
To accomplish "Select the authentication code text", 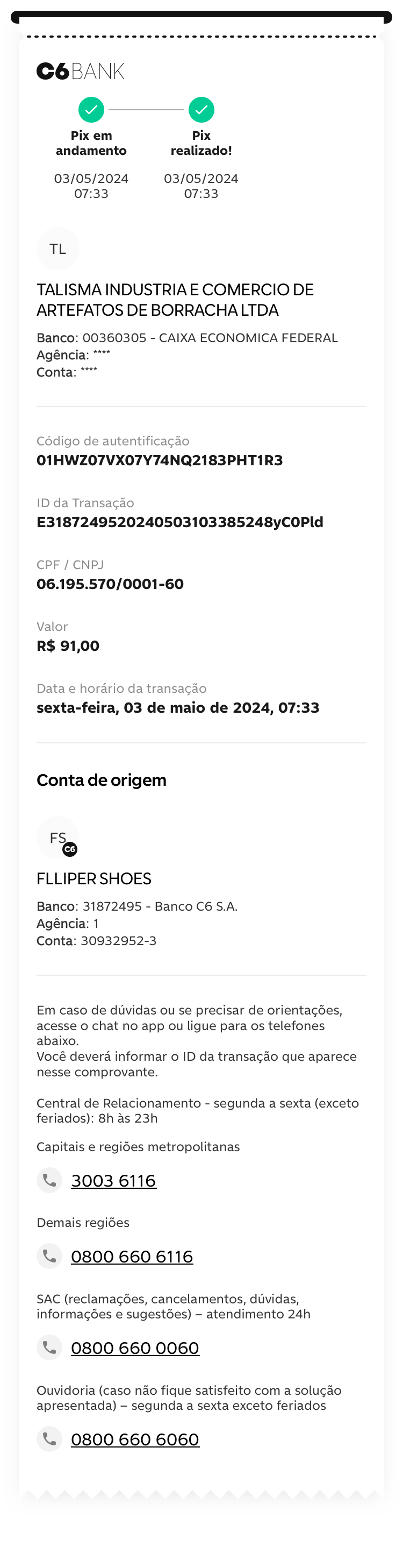I will point(159,460).
